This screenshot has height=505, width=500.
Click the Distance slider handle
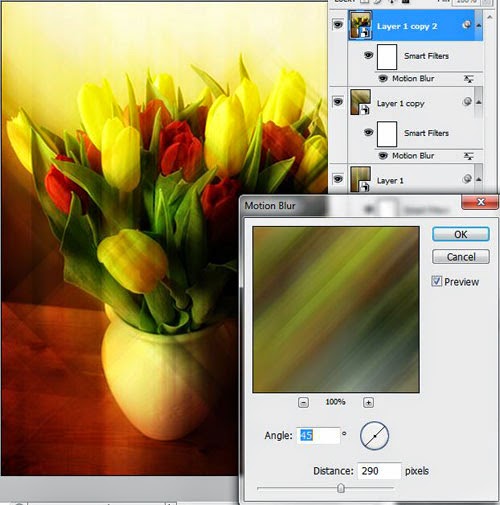[x=340, y=488]
